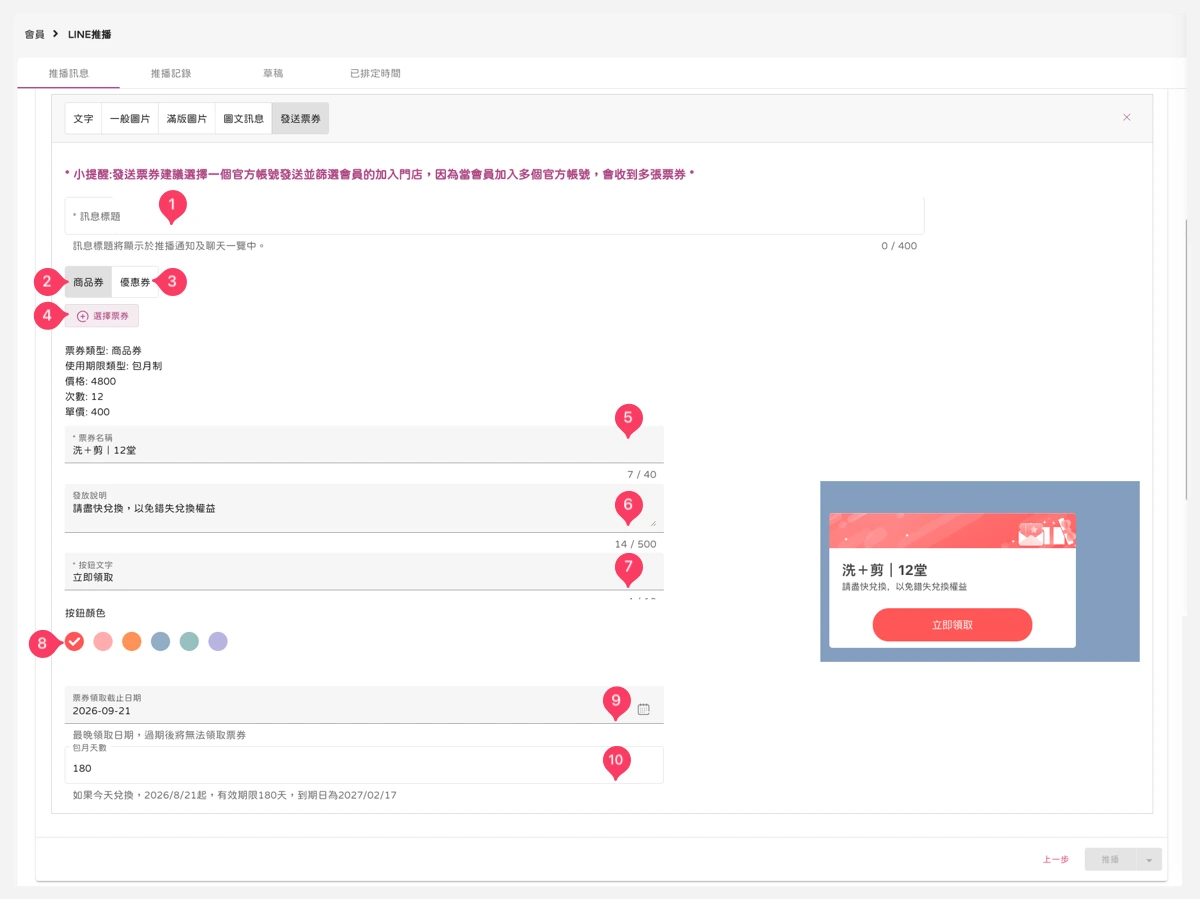The image size is (1200, 899).
Task: Click the 票券領取截止日期 date field
Action: [364, 704]
